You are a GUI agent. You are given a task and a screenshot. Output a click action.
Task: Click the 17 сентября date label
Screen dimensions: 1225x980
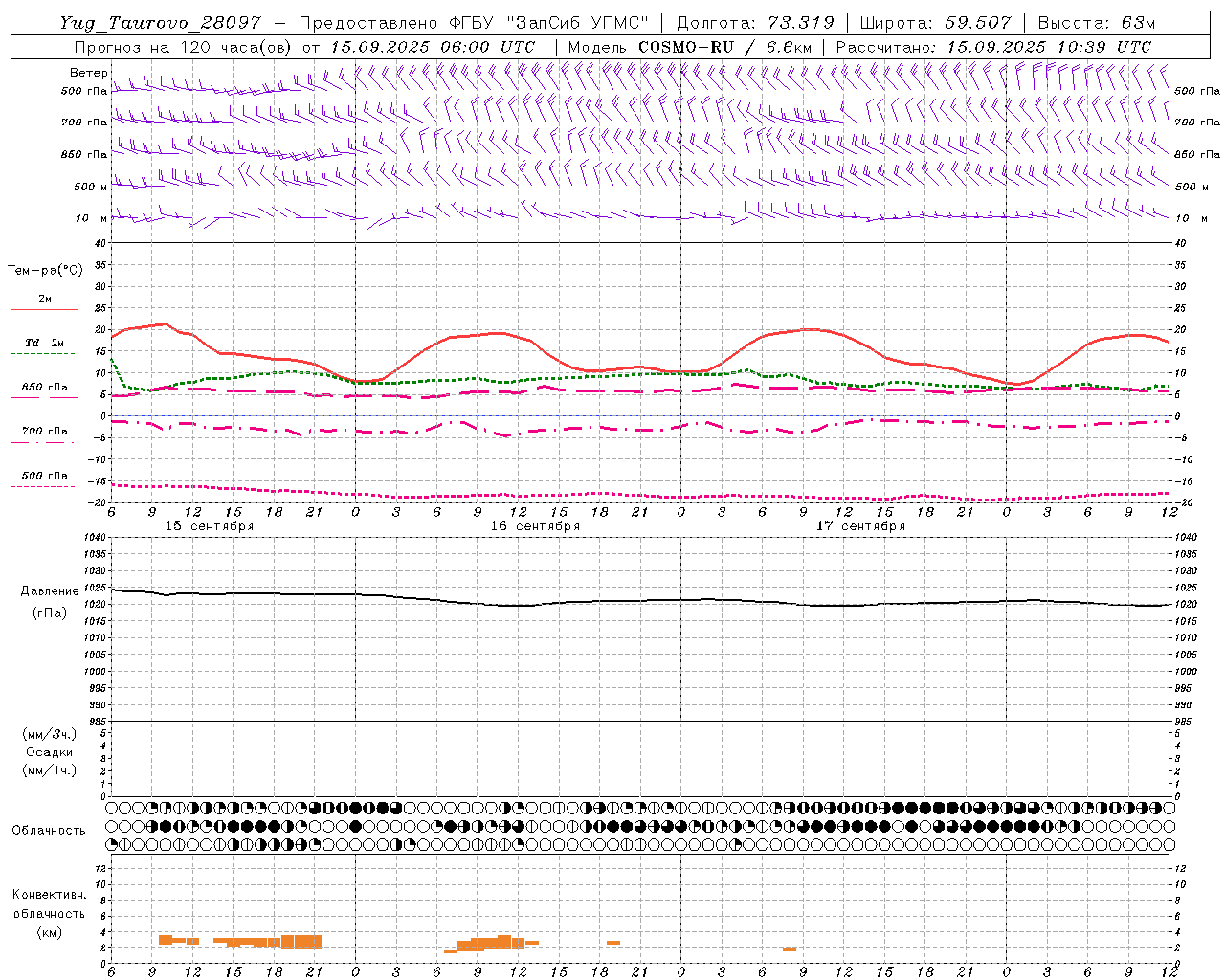860,526
